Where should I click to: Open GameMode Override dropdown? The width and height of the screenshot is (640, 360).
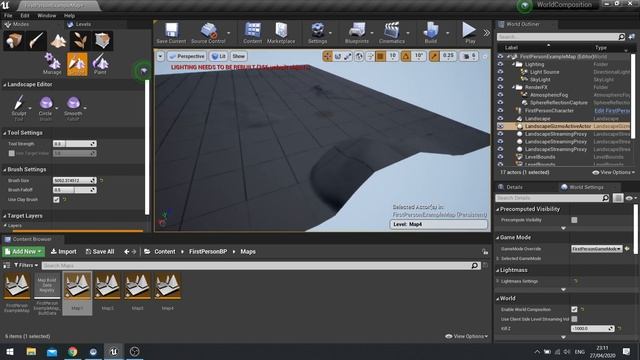pos(596,249)
